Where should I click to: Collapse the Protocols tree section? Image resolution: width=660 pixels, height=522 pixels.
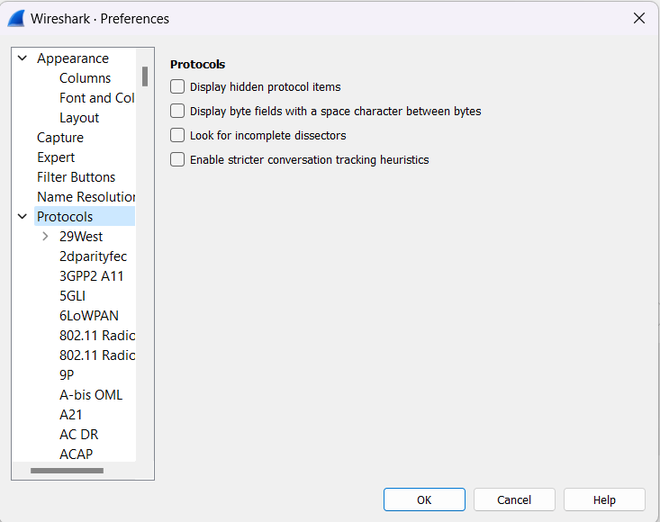coord(22,216)
